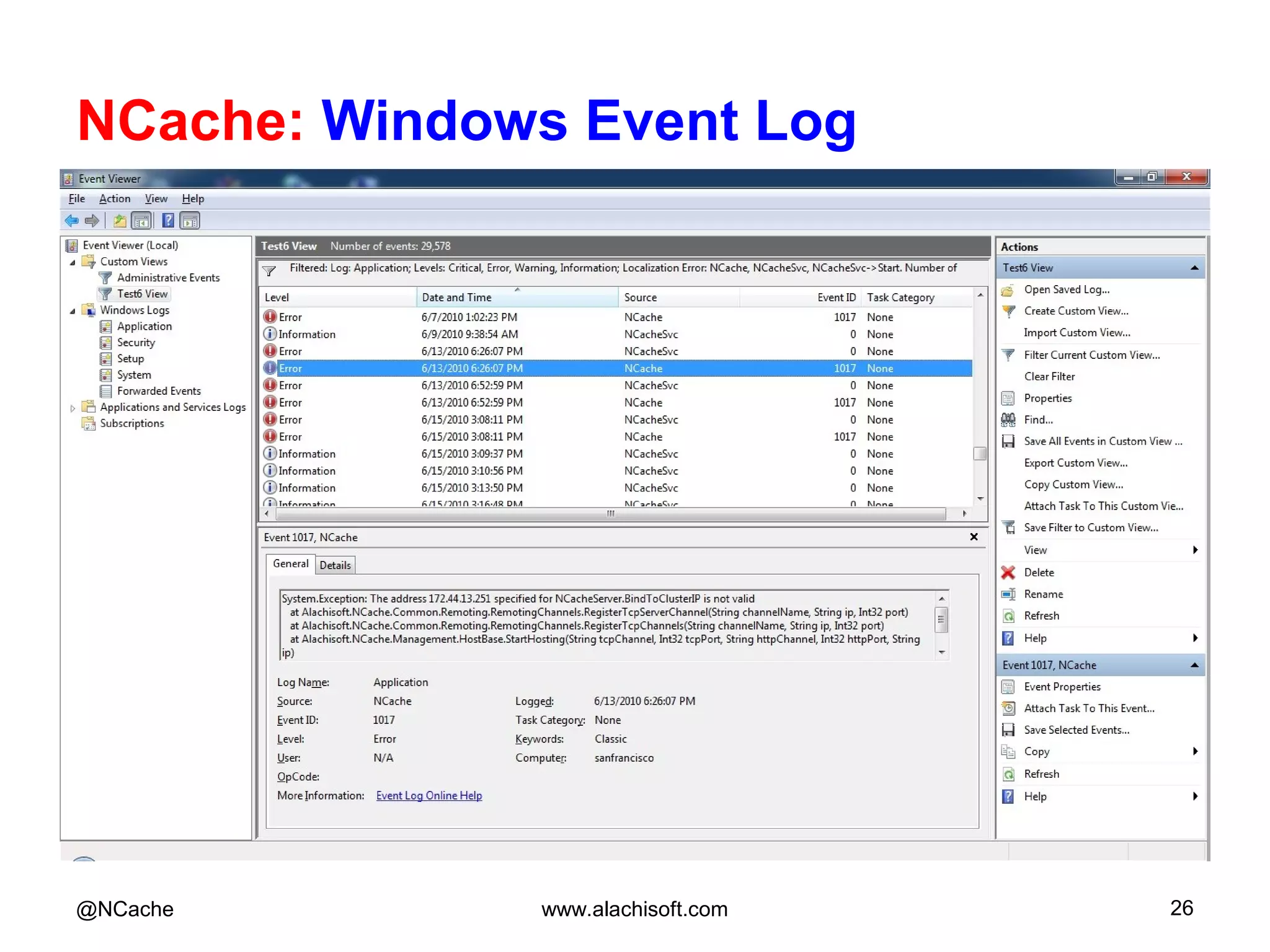Viewport: 1270px width, 952px height.
Task: Click the Up one level toolbar icon
Action: pos(120,221)
